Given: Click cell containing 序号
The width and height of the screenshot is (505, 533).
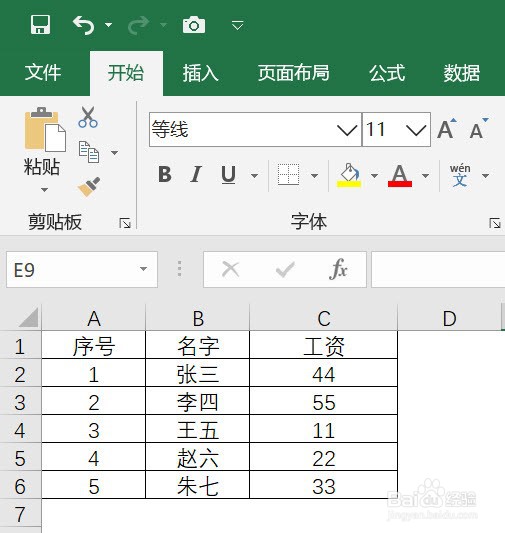Looking at the screenshot, I should 94,346.
